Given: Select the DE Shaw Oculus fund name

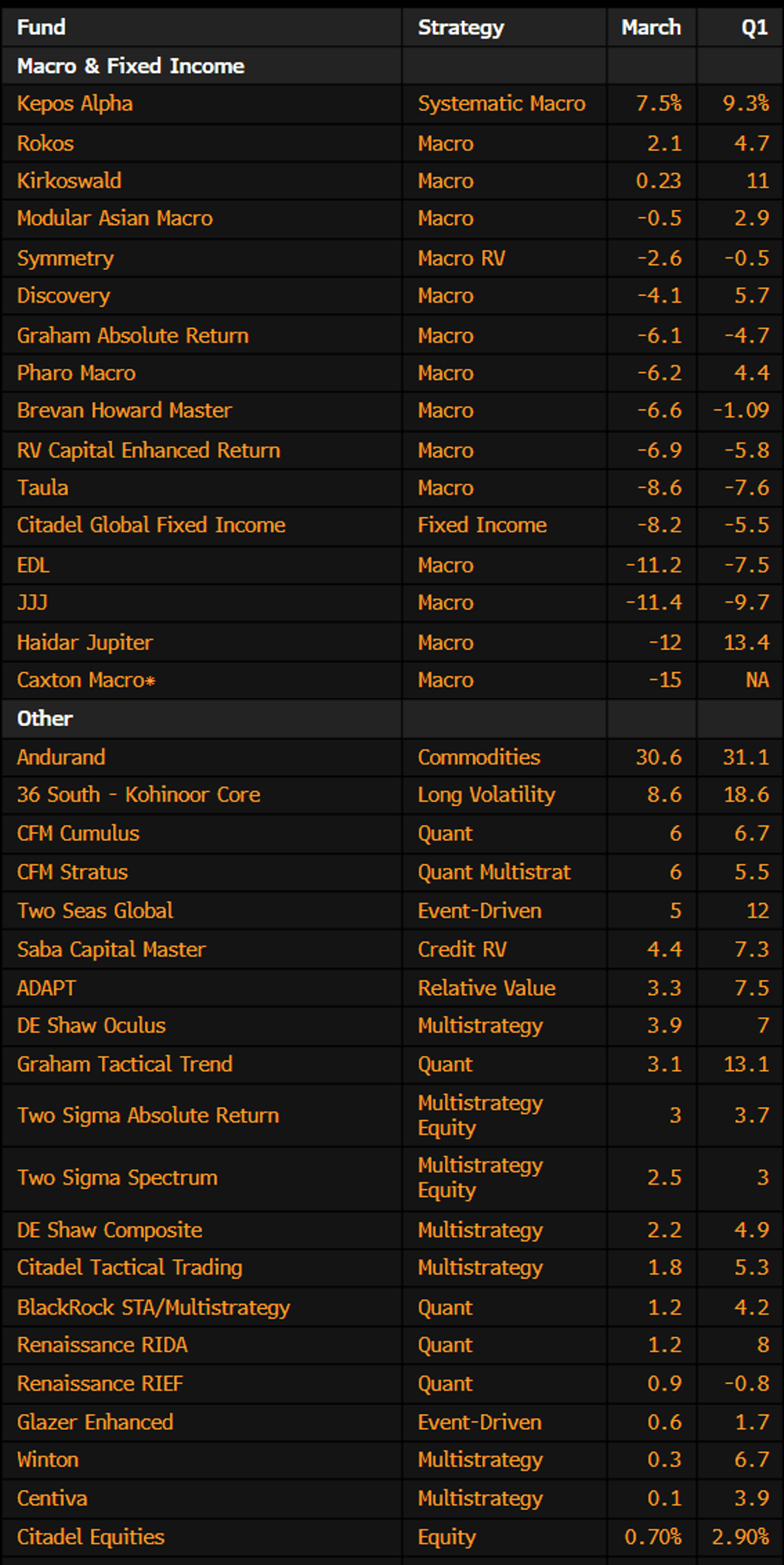Looking at the screenshot, I should click(91, 1025).
